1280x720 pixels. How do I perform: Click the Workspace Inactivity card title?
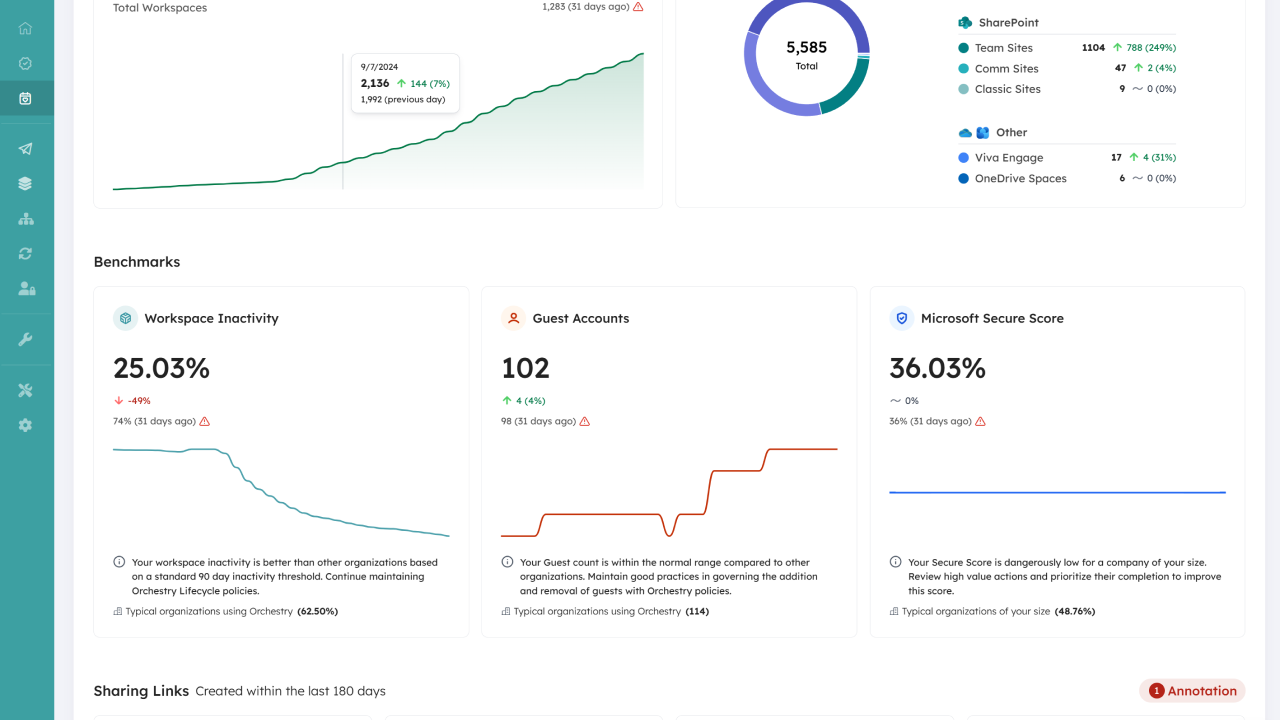[x=211, y=319]
